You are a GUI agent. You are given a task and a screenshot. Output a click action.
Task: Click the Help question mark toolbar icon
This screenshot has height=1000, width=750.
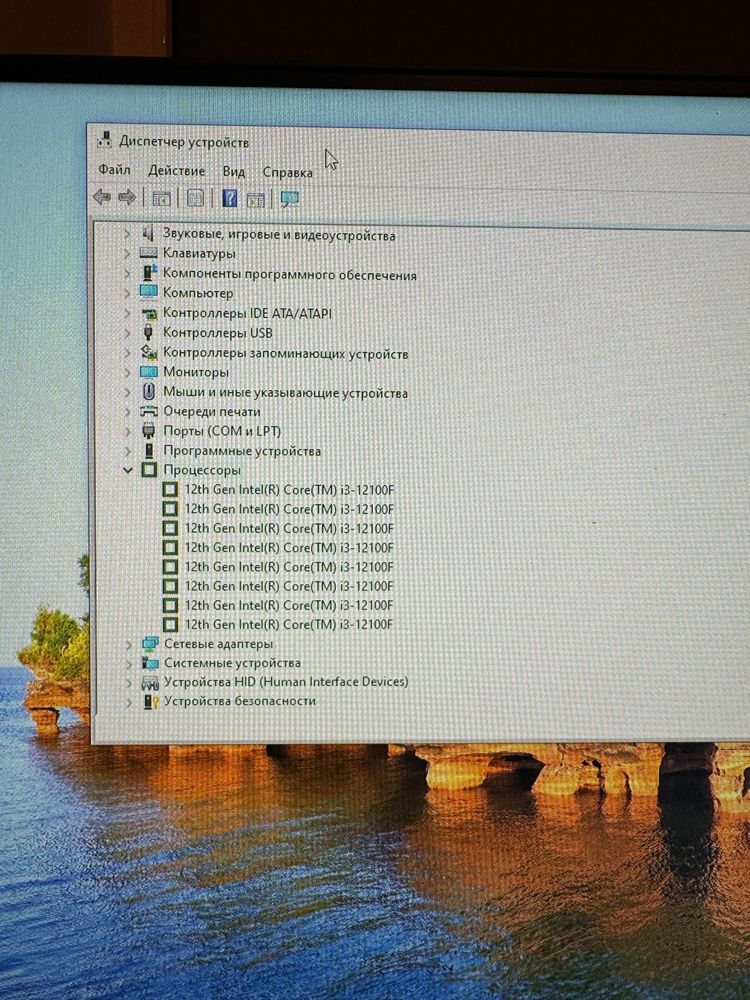pos(230,198)
